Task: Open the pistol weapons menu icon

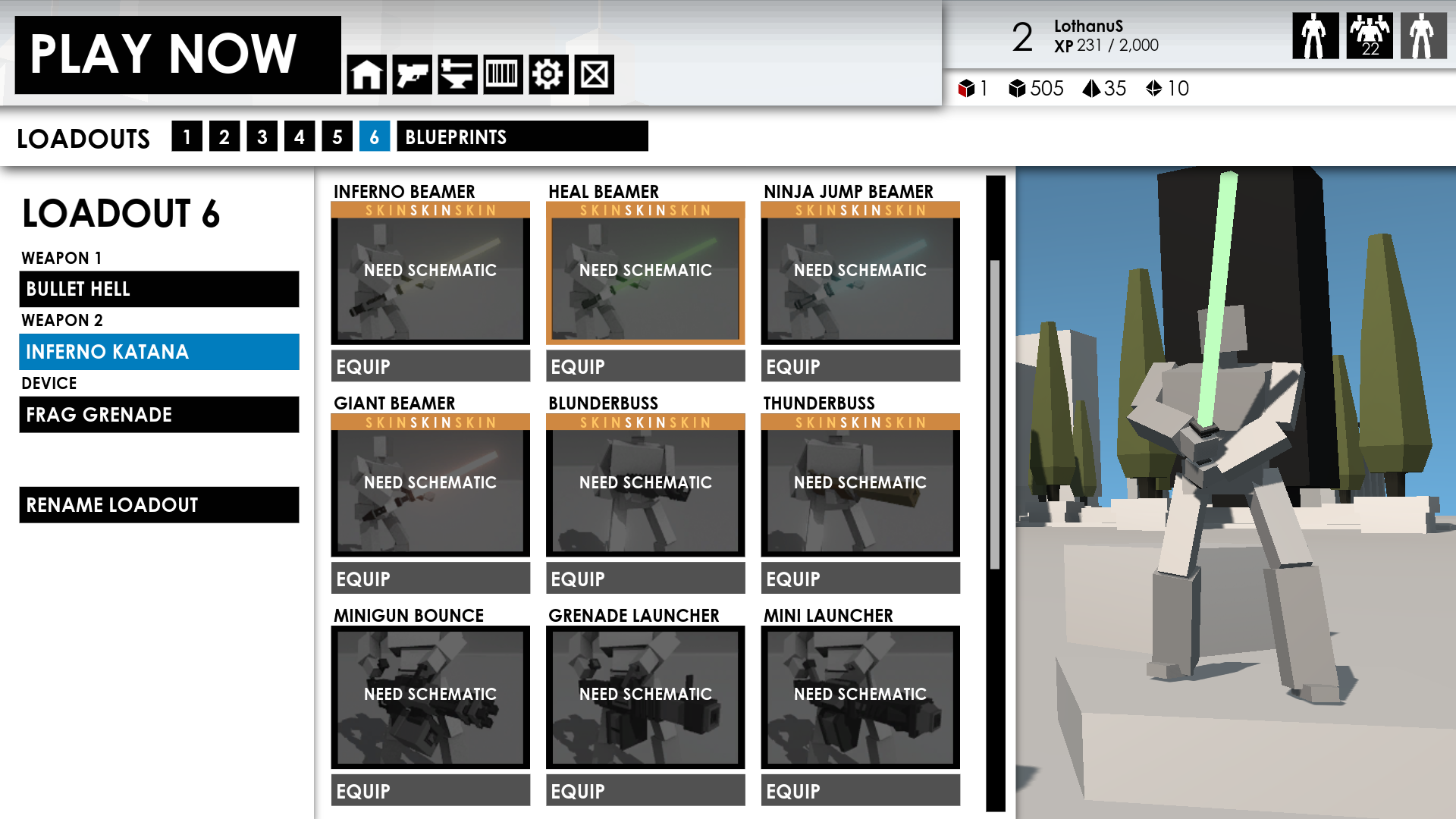Action: click(412, 74)
